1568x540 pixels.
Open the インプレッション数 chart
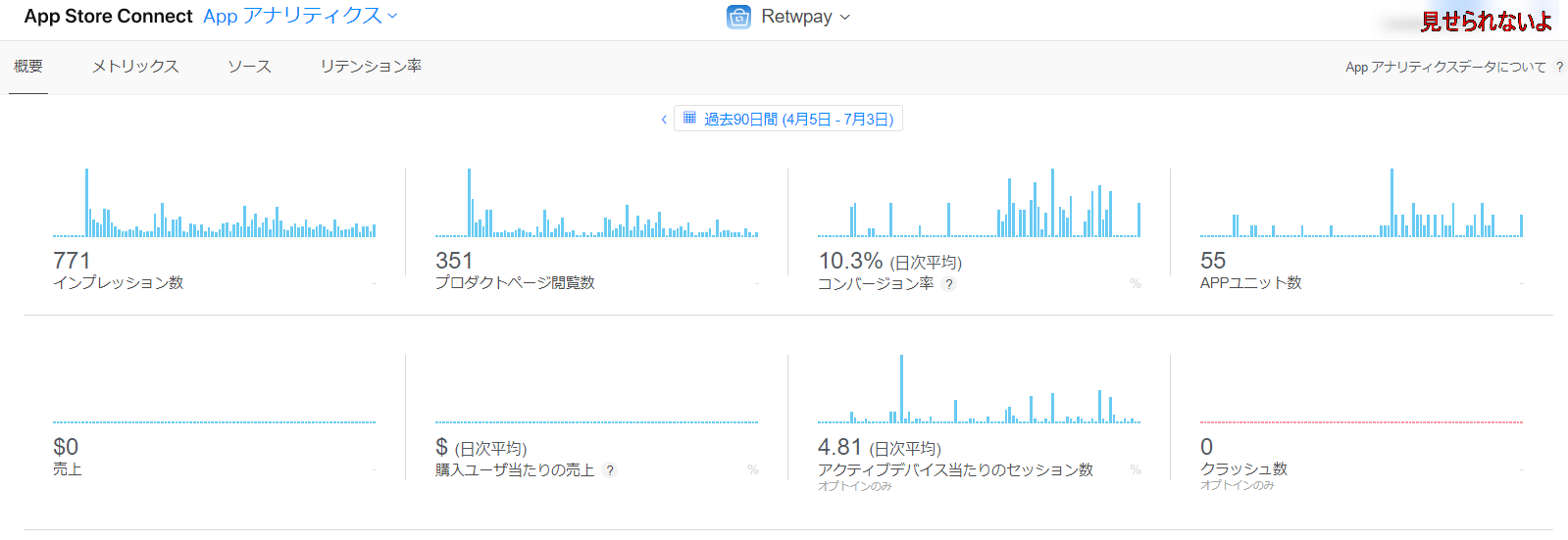tap(214, 206)
